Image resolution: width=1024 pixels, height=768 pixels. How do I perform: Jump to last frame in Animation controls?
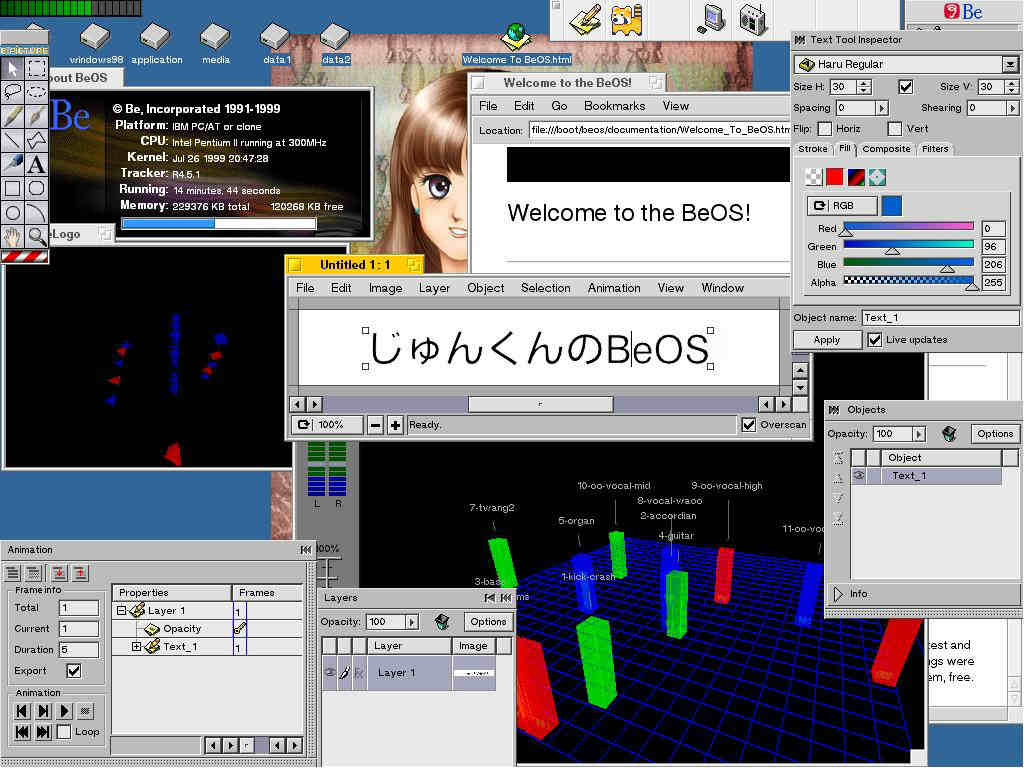(43, 731)
